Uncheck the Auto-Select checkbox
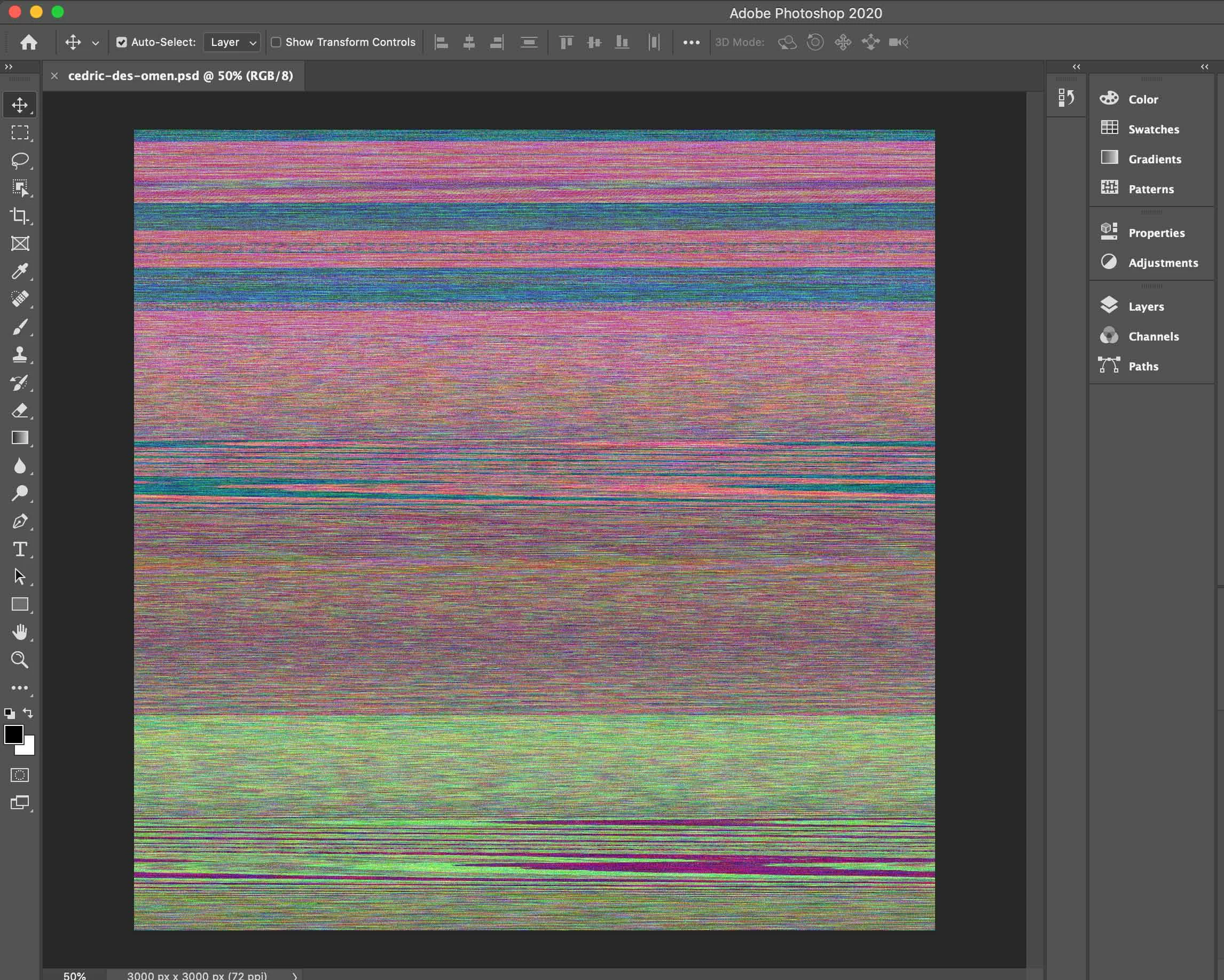 point(121,42)
